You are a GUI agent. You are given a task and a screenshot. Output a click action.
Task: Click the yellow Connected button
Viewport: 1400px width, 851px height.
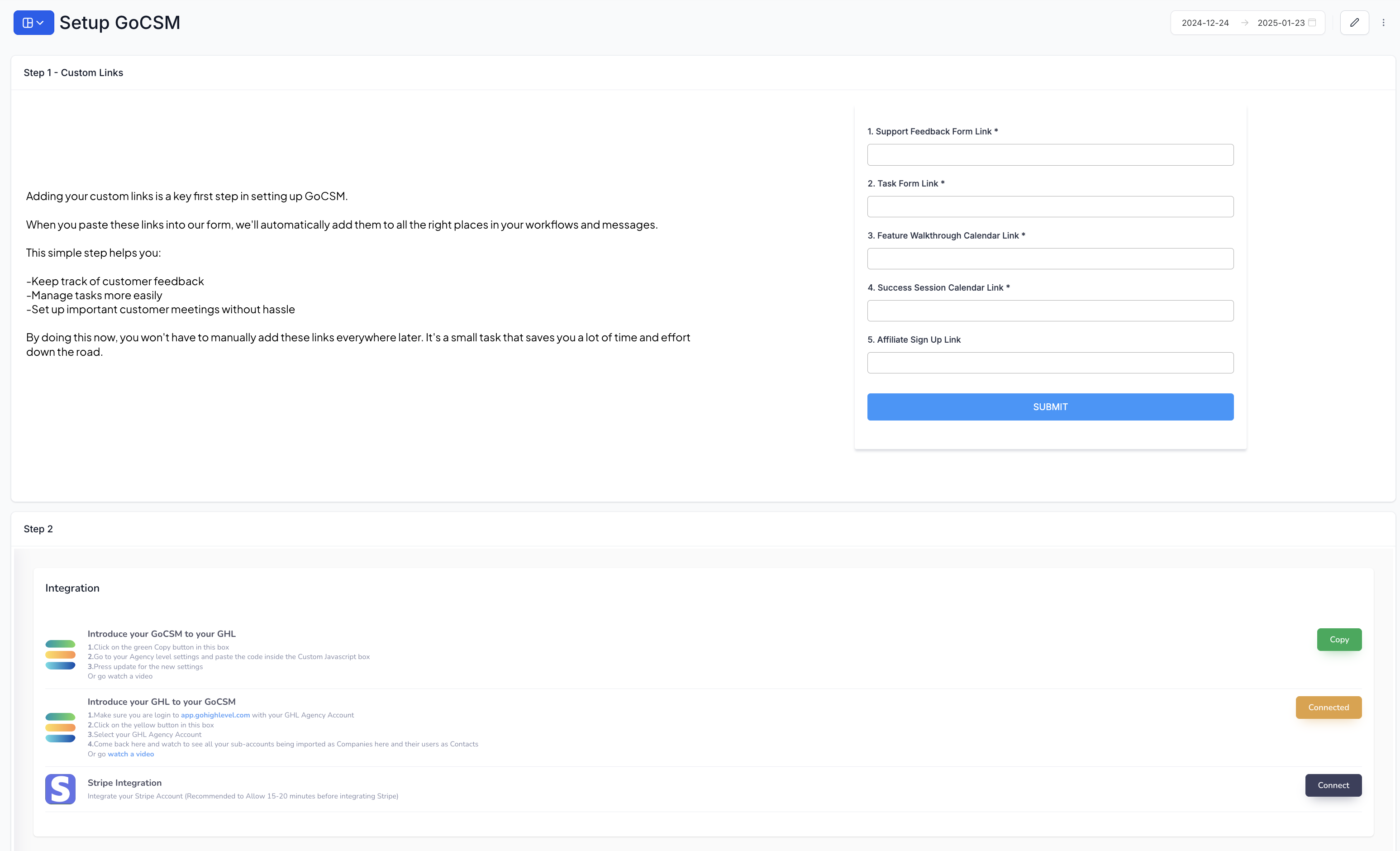1328,707
